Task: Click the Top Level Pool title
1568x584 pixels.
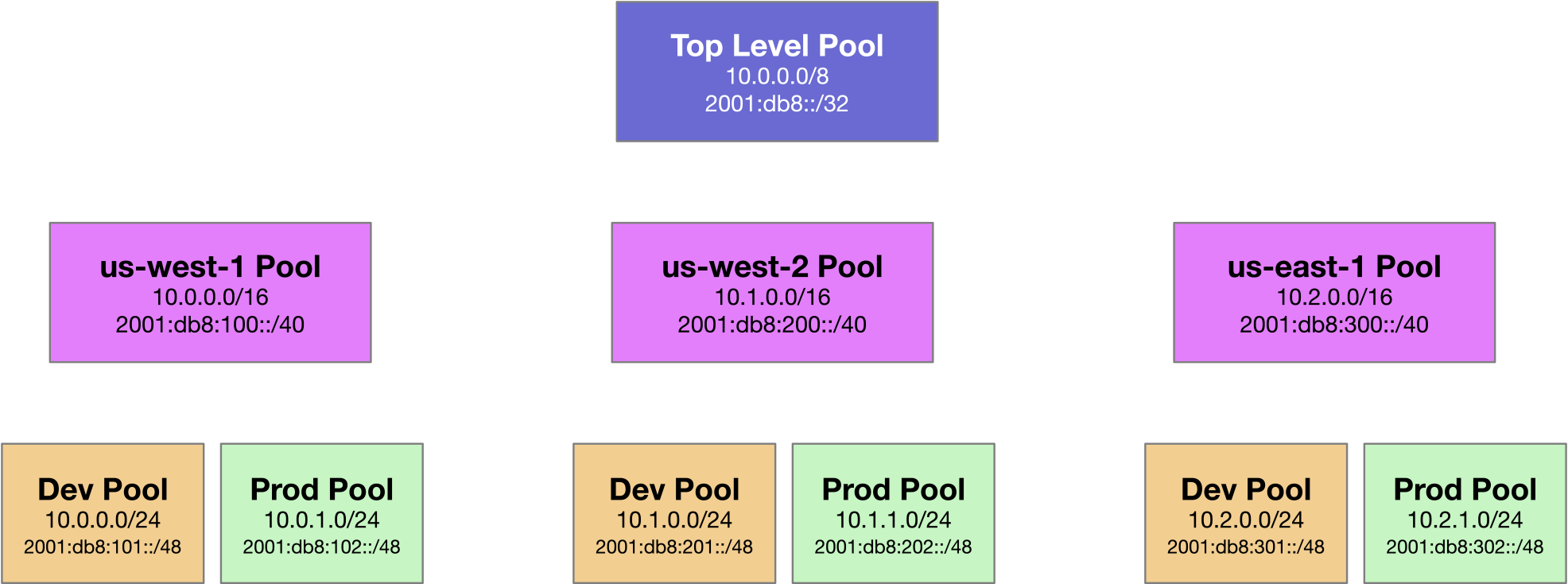Action: (777, 46)
